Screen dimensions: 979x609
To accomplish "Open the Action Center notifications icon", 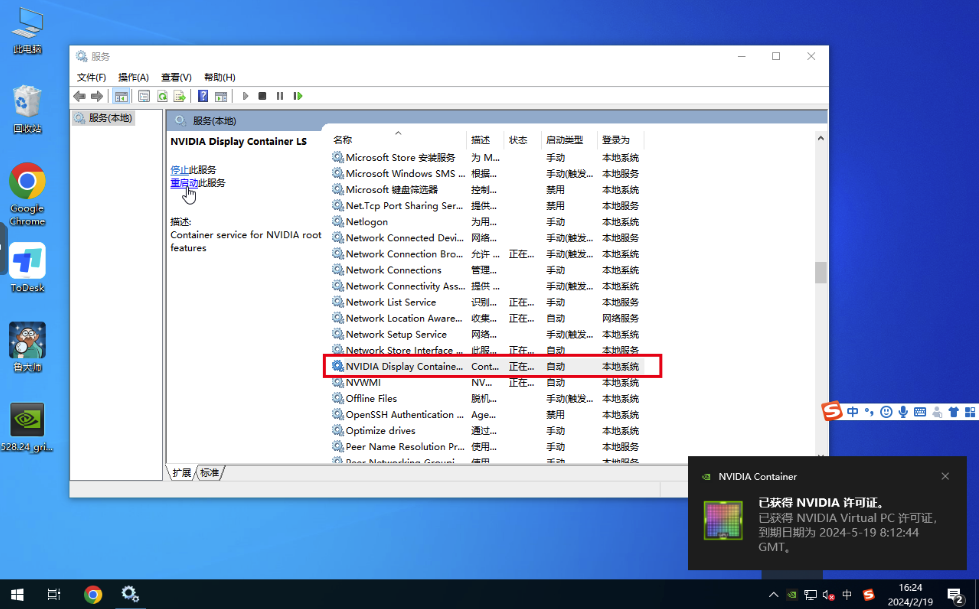I will (x=955, y=596).
